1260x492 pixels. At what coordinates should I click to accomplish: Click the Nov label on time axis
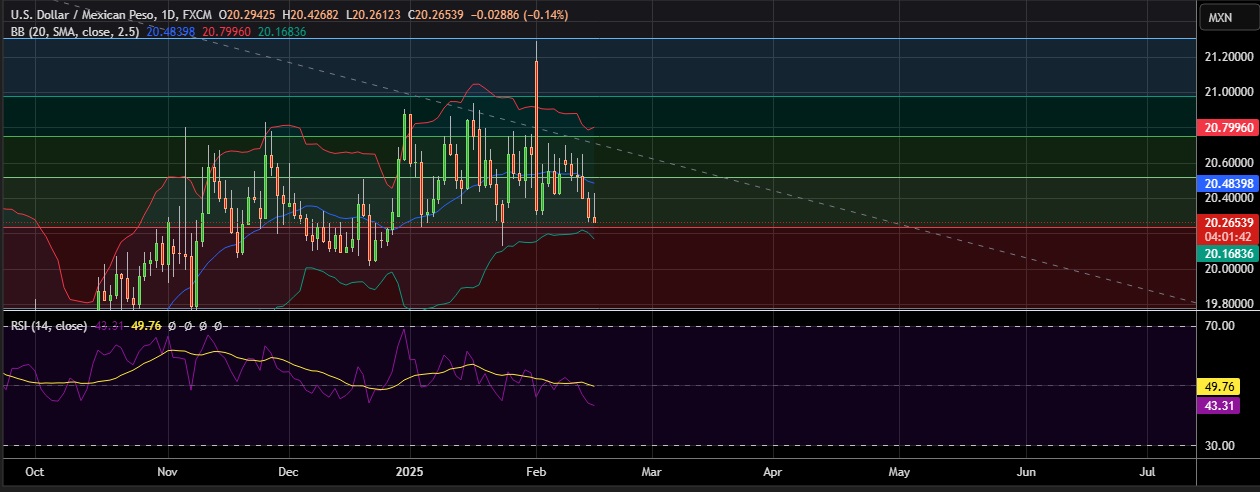[166, 470]
